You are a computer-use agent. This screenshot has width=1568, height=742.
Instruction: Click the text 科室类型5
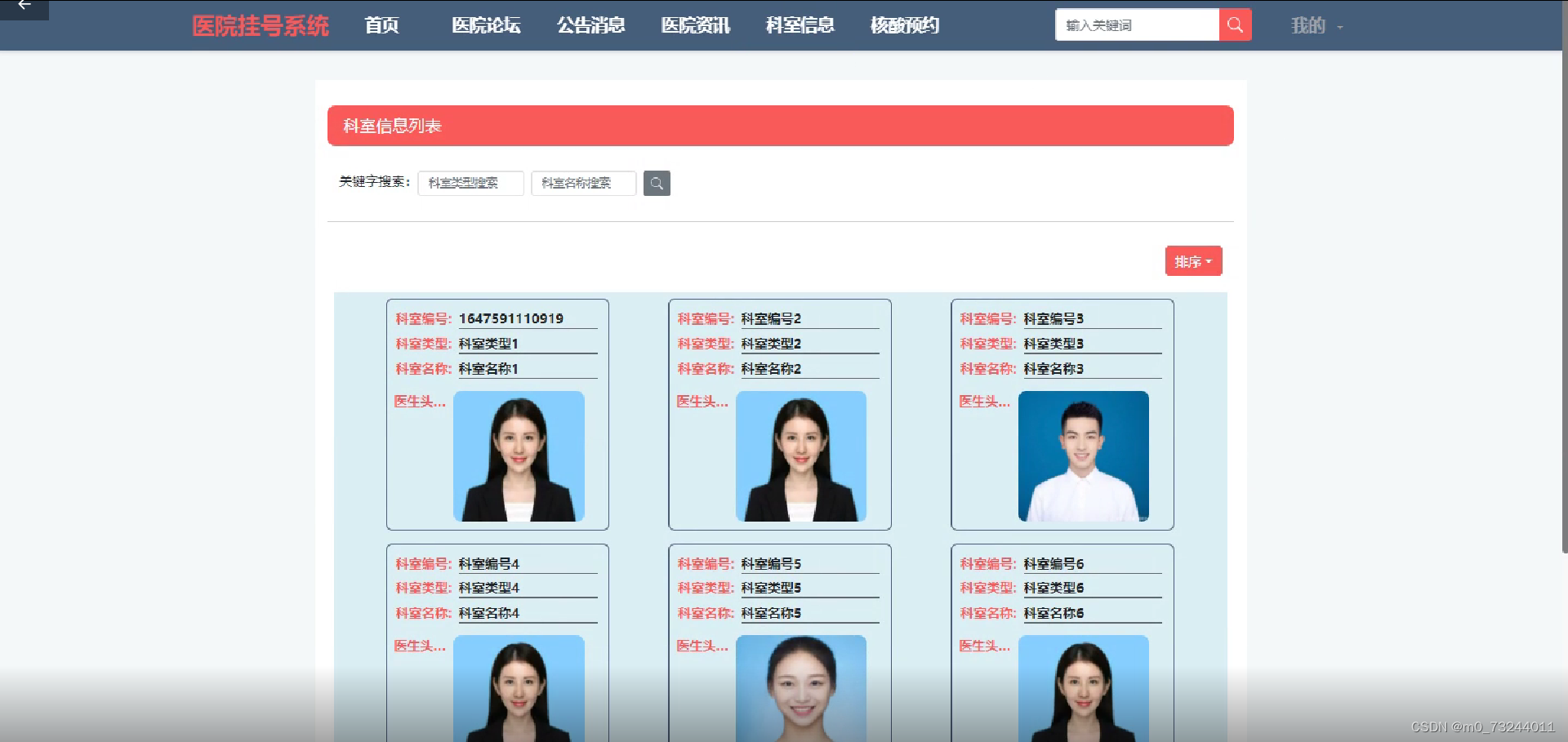pos(771,588)
